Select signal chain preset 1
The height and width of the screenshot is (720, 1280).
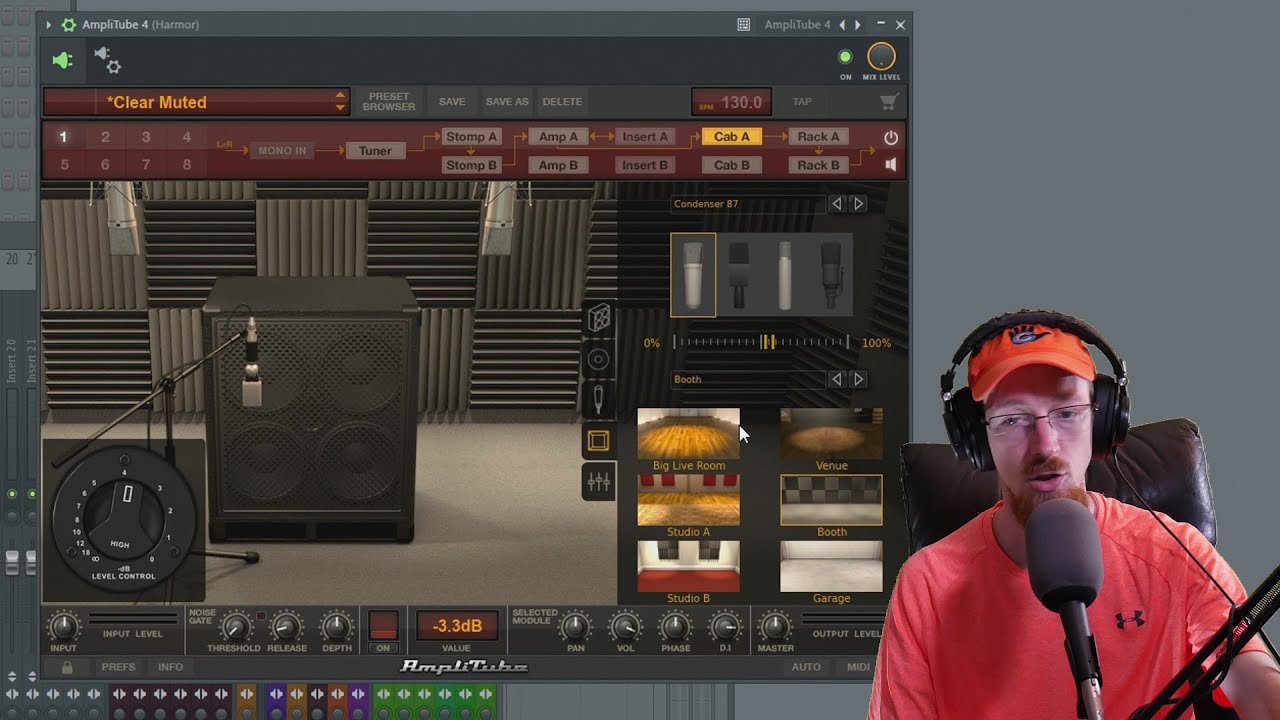click(63, 137)
